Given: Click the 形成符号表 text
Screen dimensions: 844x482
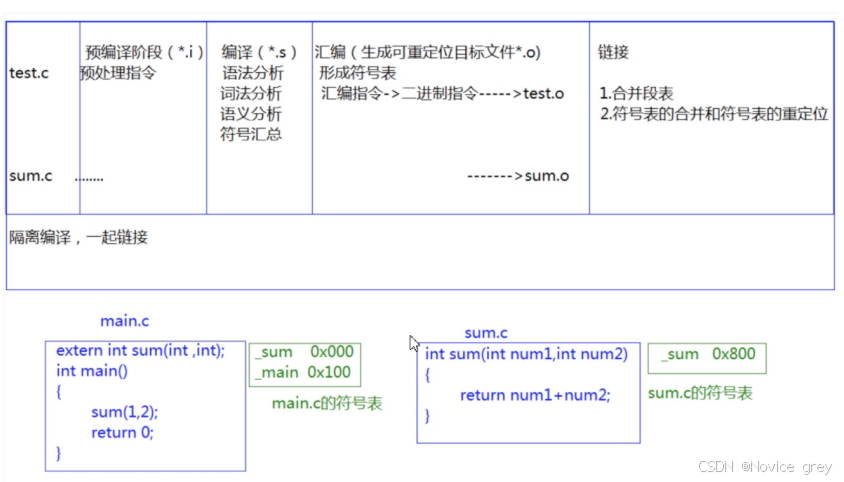Looking at the screenshot, I should tap(357, 73).
